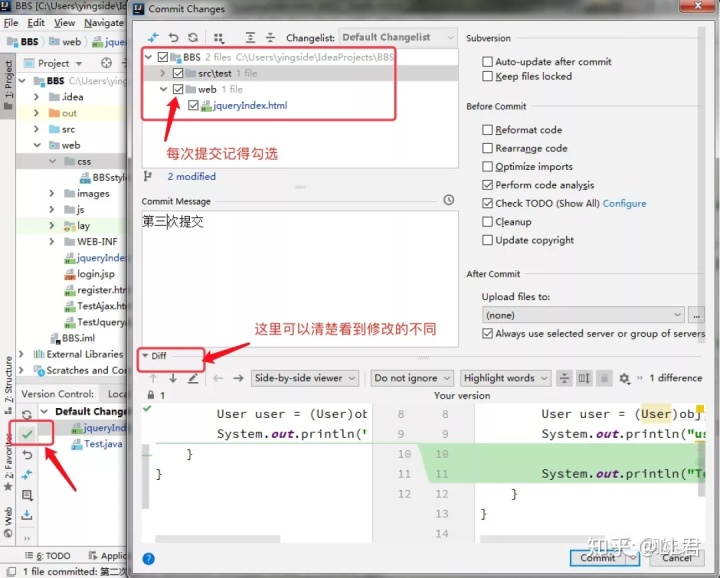
Task: Open the Structure side tab
Action: point(8,384)
